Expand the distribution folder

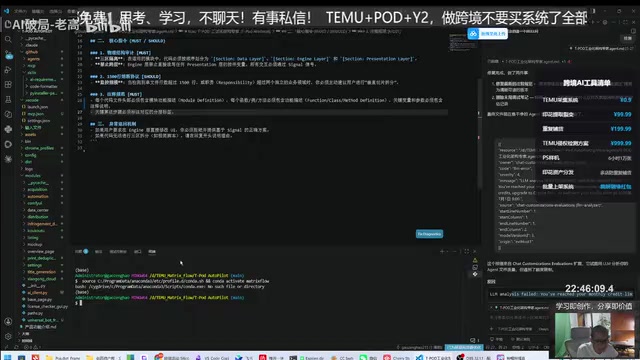click(38, 217)
